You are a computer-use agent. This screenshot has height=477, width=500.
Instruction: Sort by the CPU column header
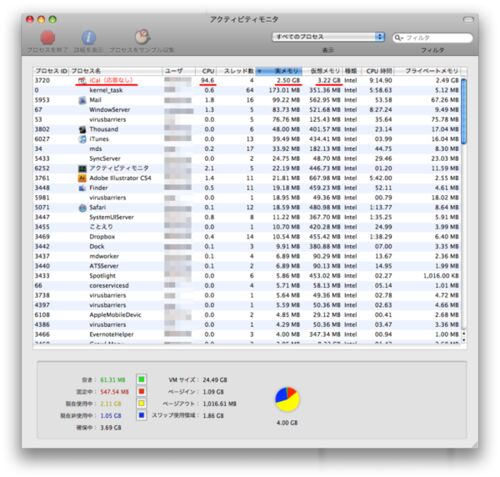[x=206, y=71]
